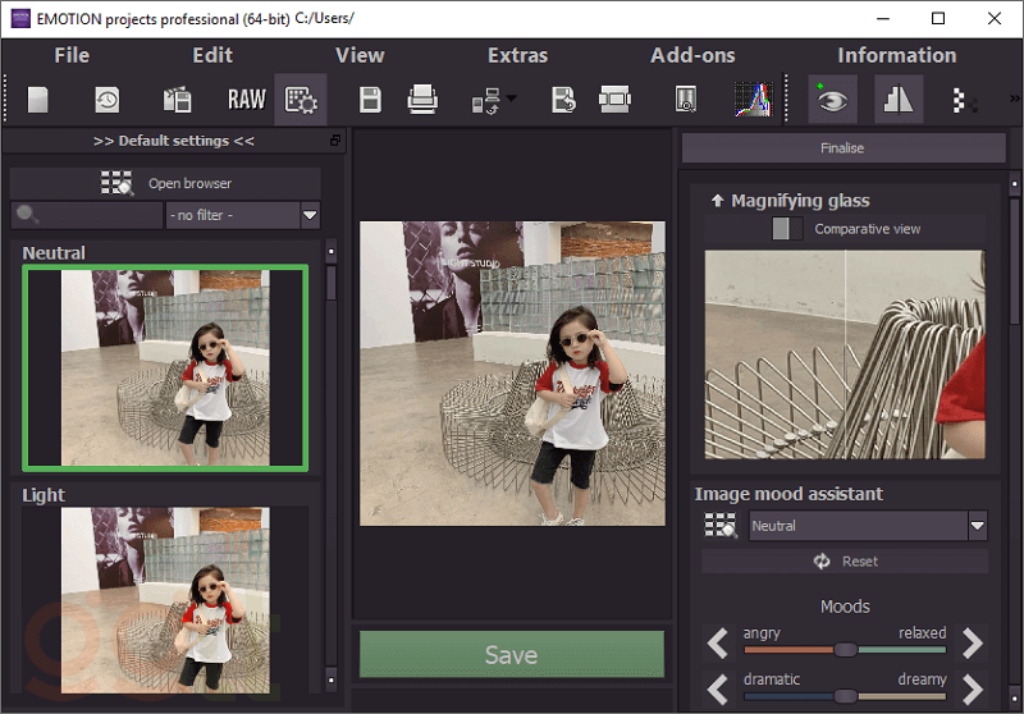This screenshot has height=714, width=1024.
Task: Open the Extras menu
Action: pos(517,55)
